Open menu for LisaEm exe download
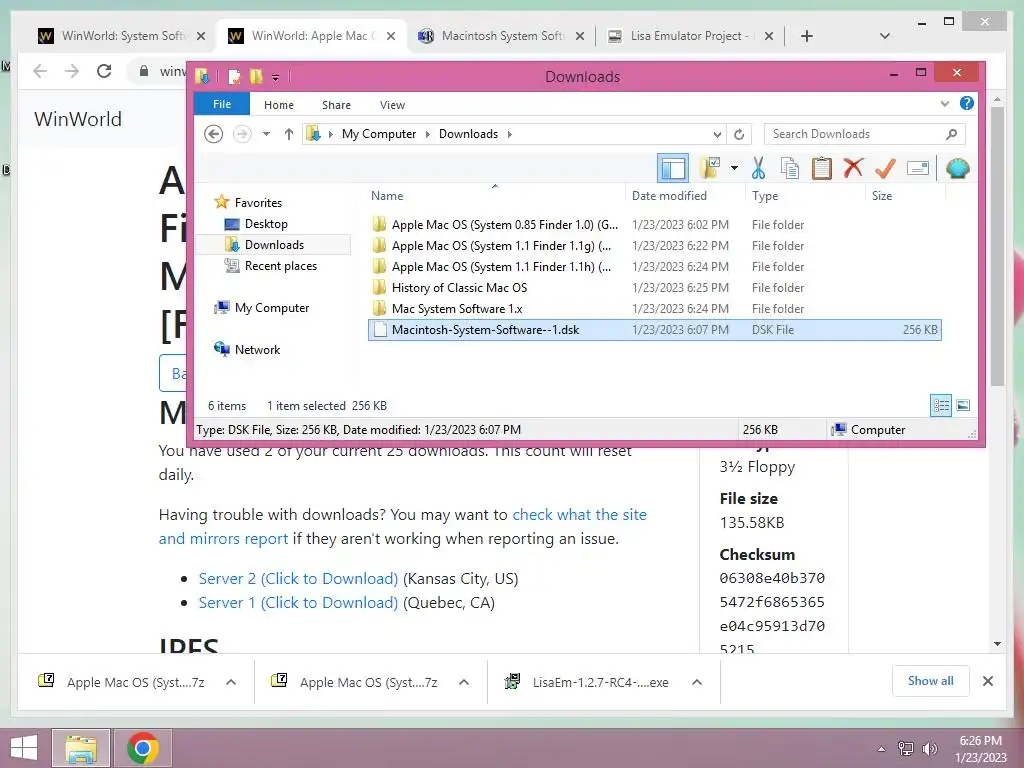The height and width of the screenshot is (768, 1024). (x=697, y=682)
